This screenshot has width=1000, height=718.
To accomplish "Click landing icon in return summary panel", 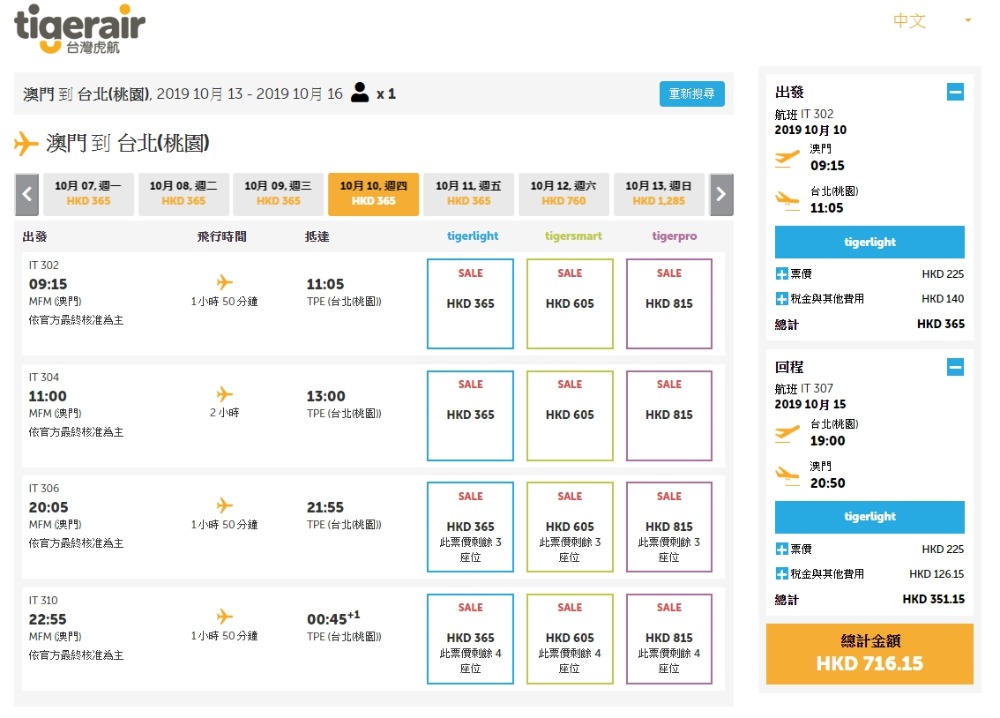I will click(788, 475).
